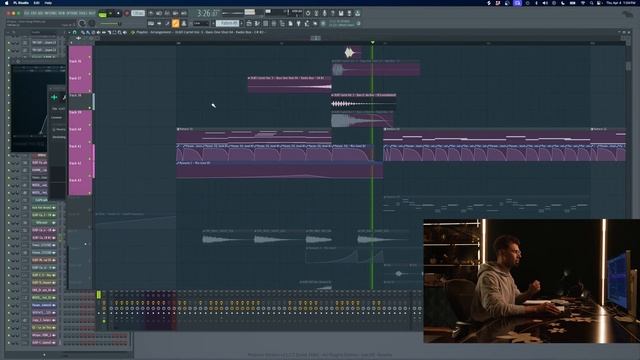The image size is (640, 360).
Task: Click the microphone recording icon
Action: click(x=324, y=13)
